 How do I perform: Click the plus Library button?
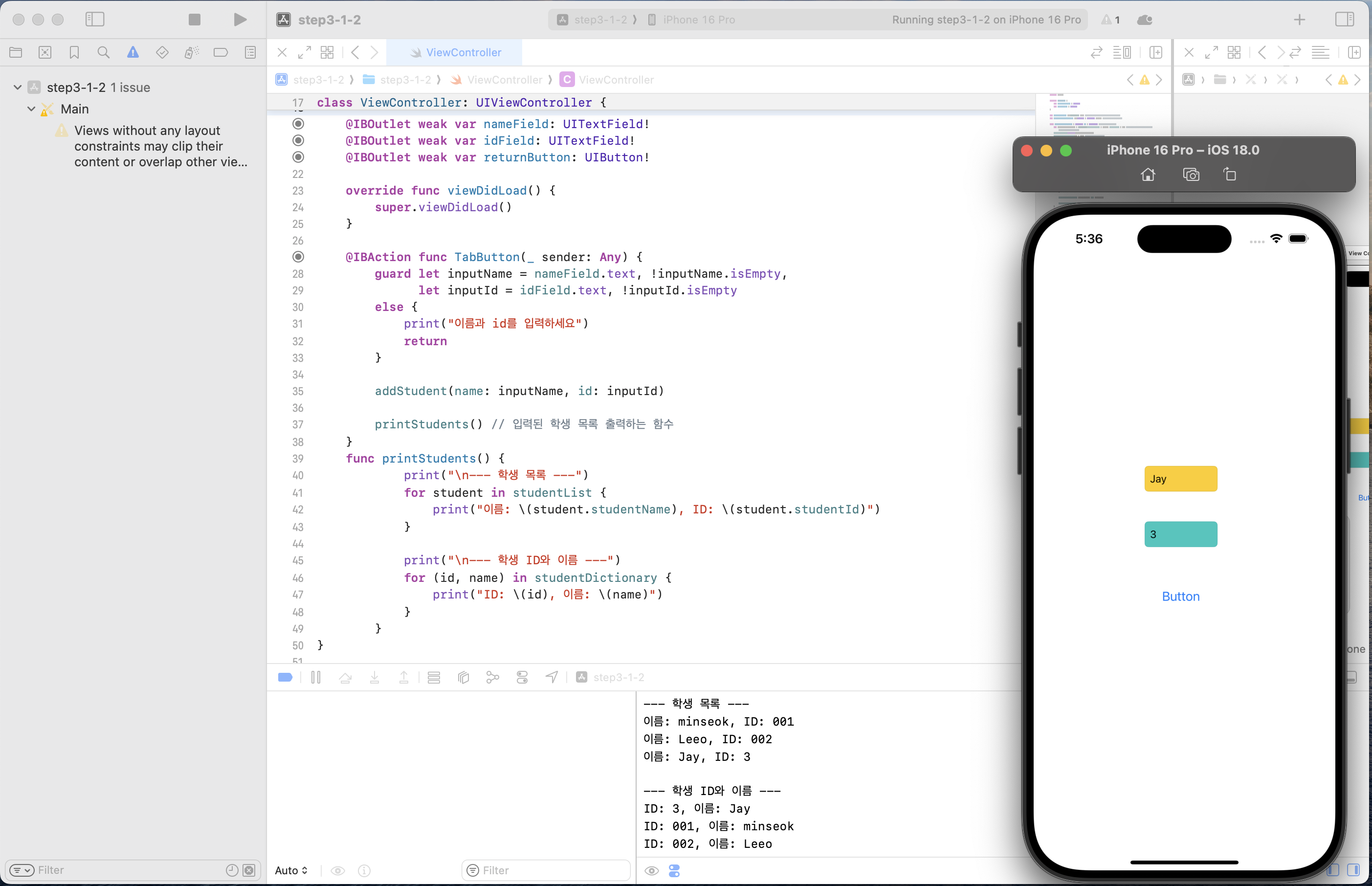pos(1300,20)
